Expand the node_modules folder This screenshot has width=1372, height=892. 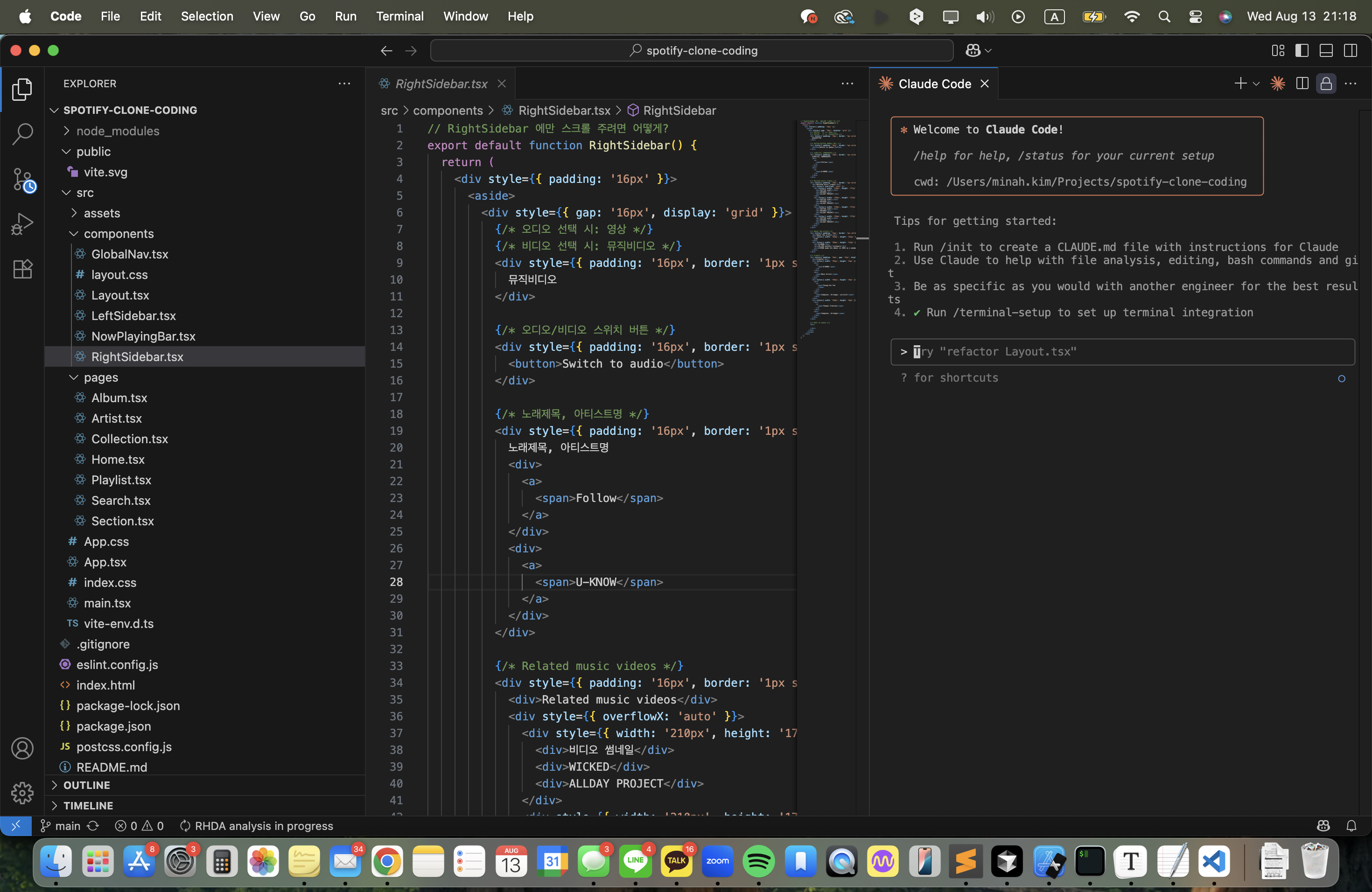point(118,131)
